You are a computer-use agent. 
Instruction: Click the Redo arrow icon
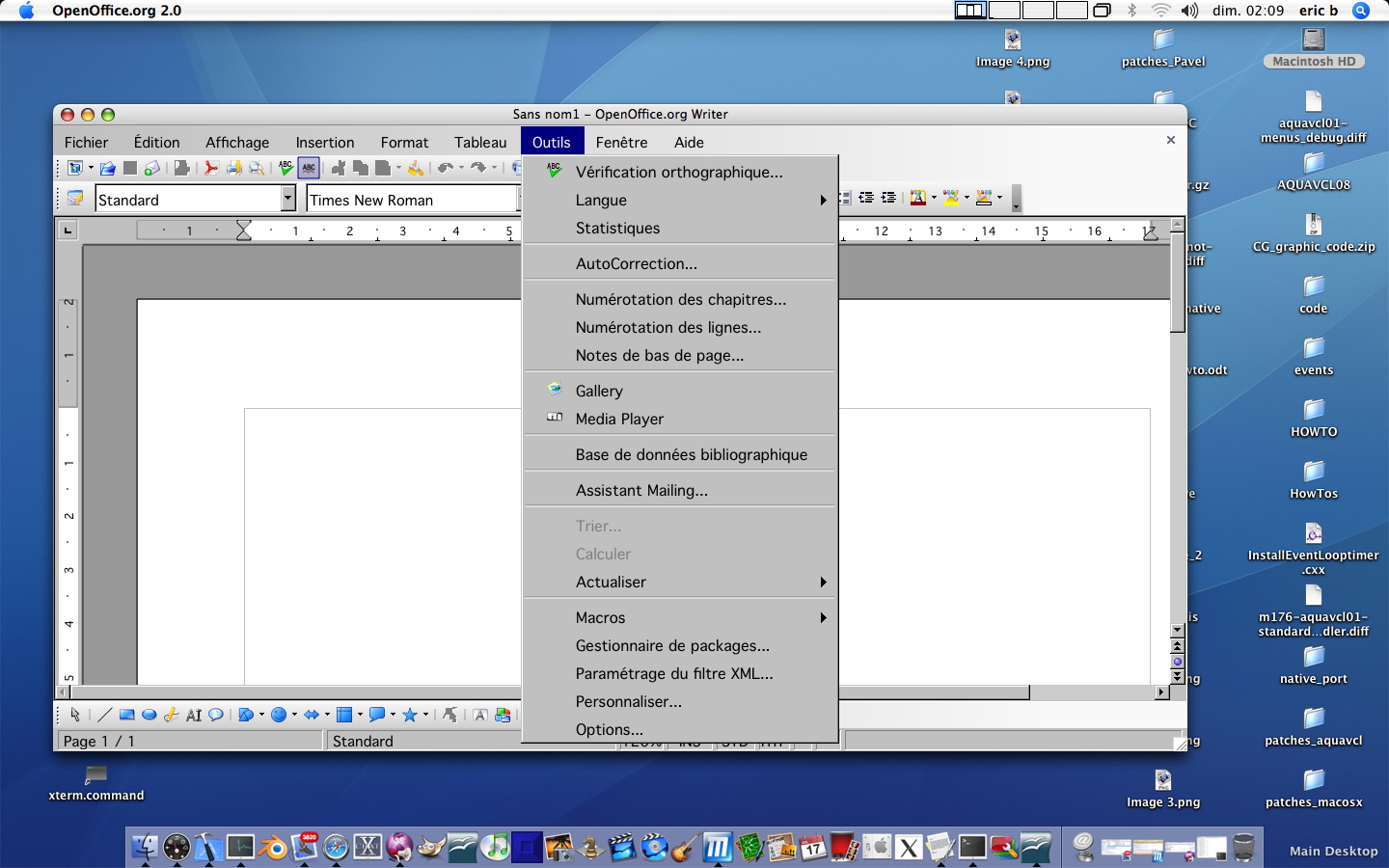[479, 168]
